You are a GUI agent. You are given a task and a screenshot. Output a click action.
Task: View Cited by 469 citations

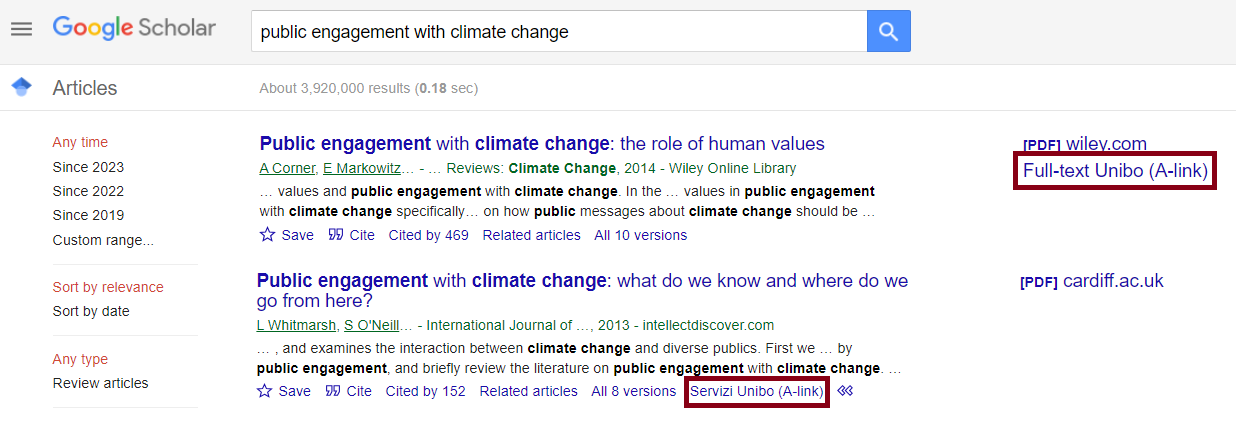pyautogui.click(x=428, y=235)
